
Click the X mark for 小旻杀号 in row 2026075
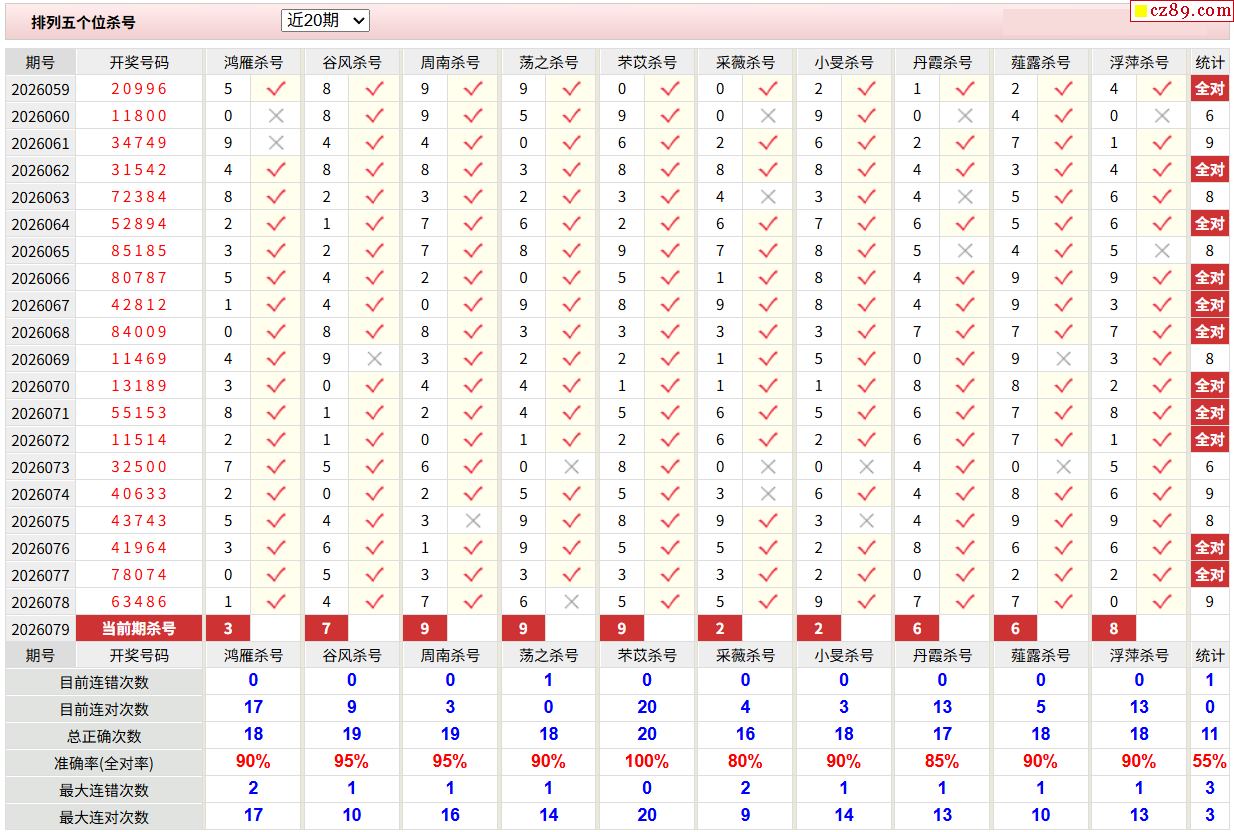coord(867,521)
